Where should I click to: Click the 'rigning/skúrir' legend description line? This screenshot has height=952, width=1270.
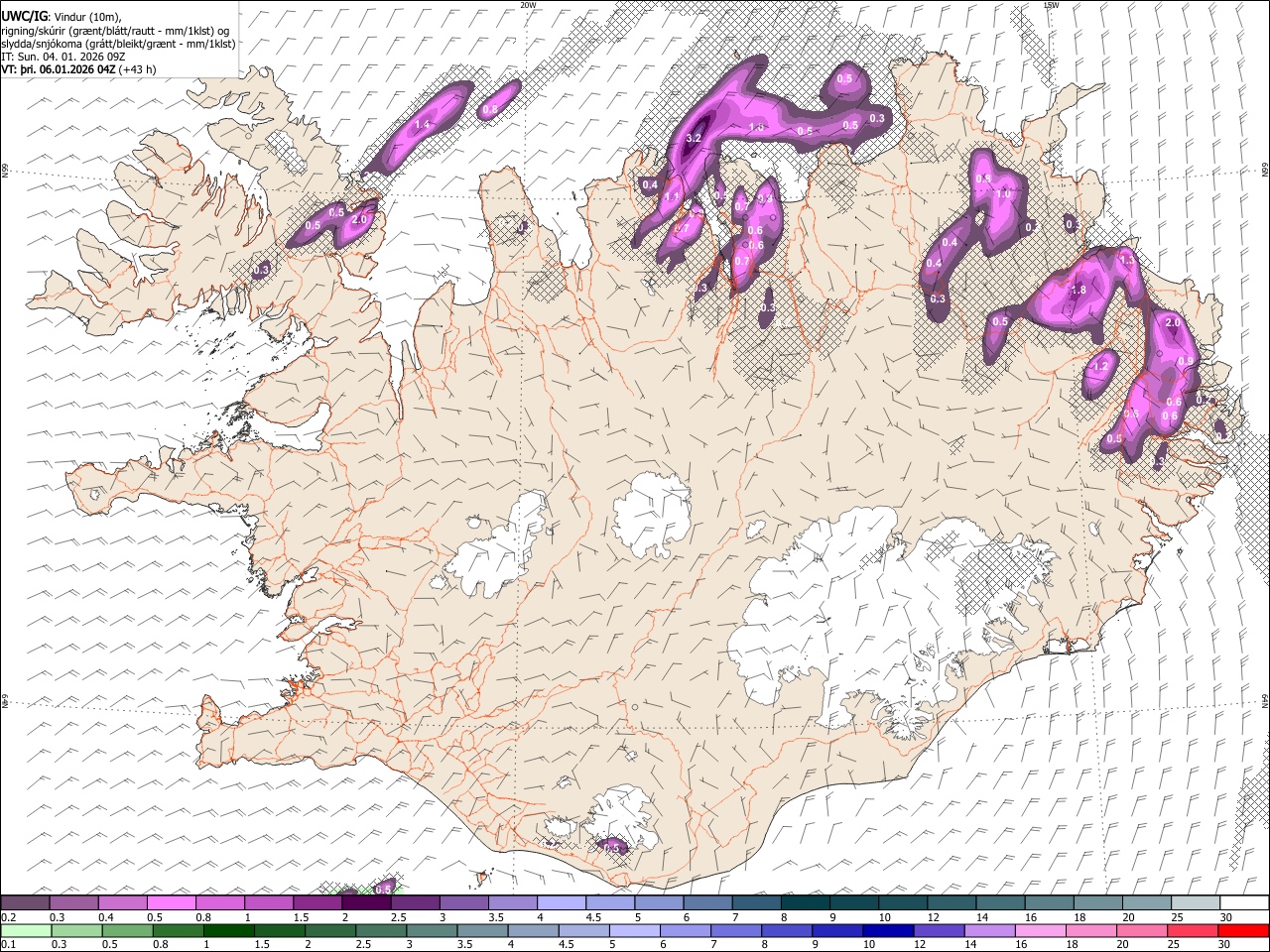pyautogui.click(x=115, y=31)
